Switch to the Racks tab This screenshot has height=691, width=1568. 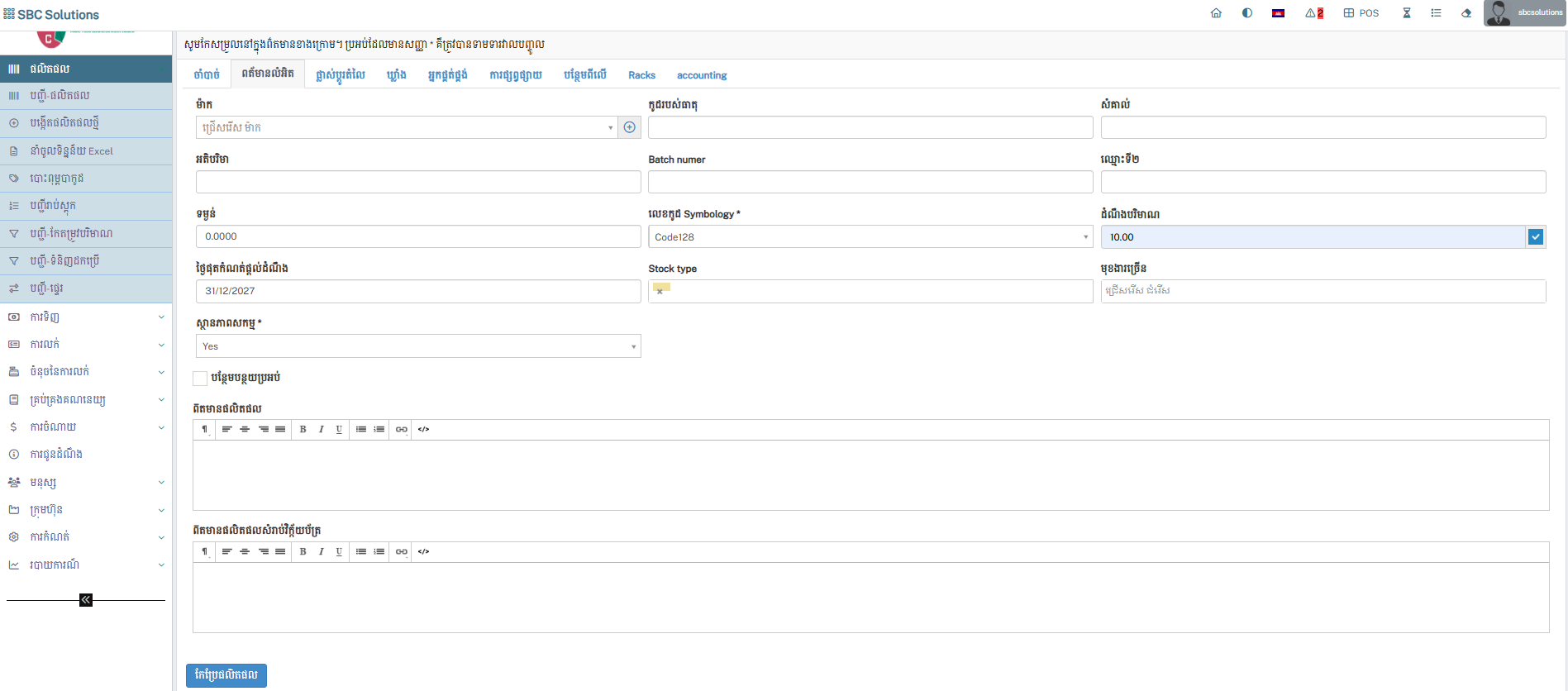pyautogui.click(x=641, y=75)
